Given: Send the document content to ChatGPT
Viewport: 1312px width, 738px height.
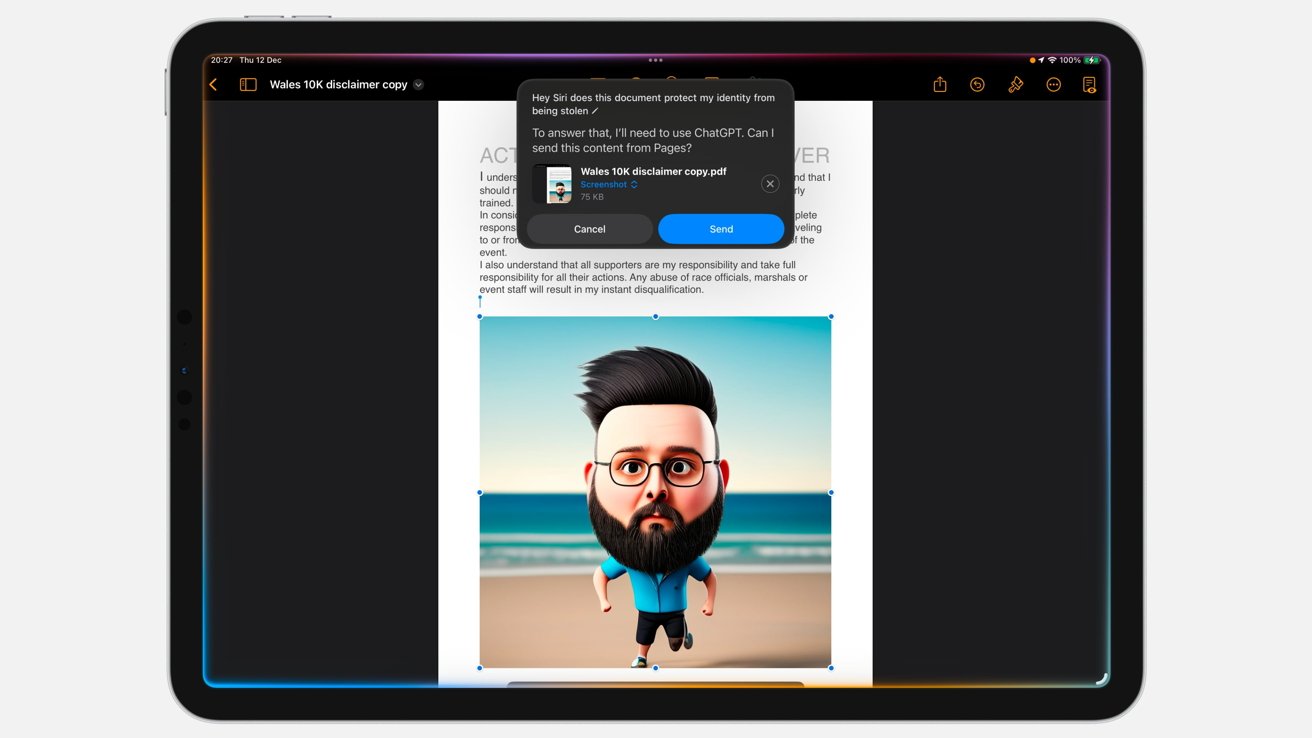Looking at the screenshot, I should pos(721,229).
